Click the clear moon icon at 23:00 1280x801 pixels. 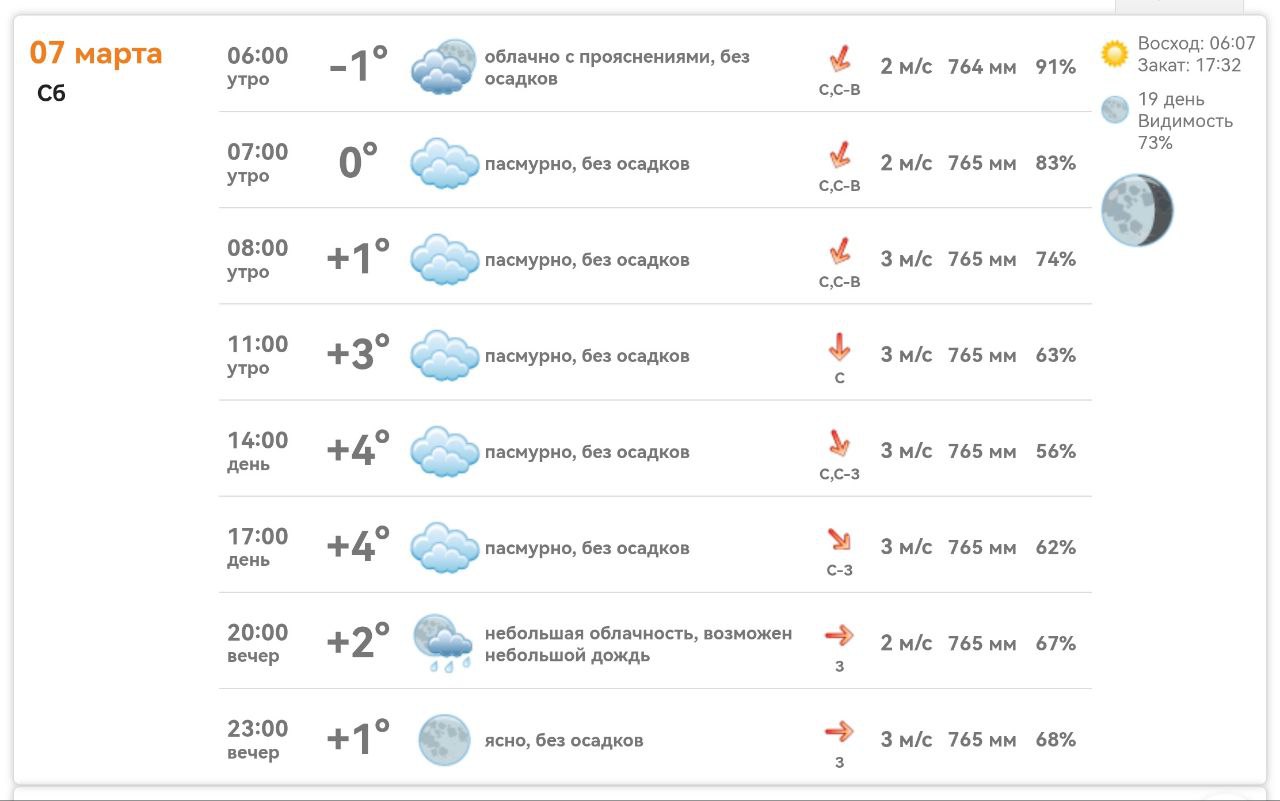tap(444, 740)
